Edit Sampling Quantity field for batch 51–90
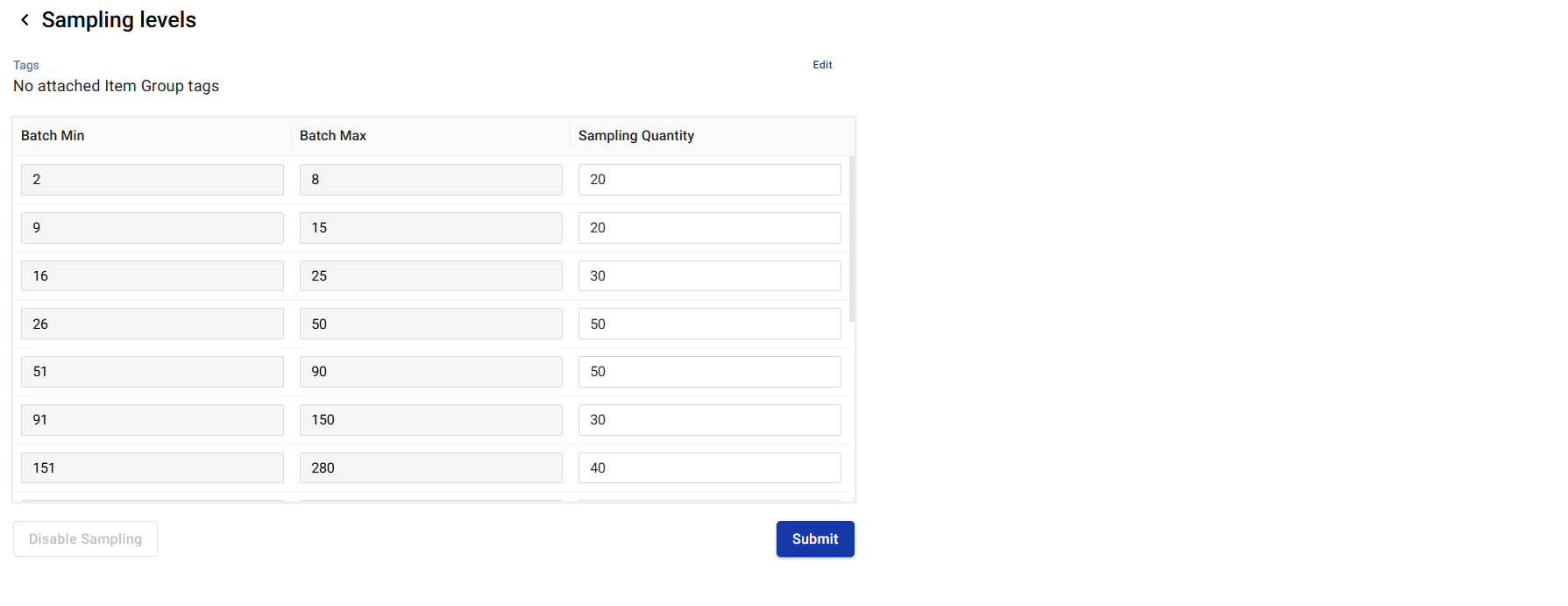 [709, 372]
